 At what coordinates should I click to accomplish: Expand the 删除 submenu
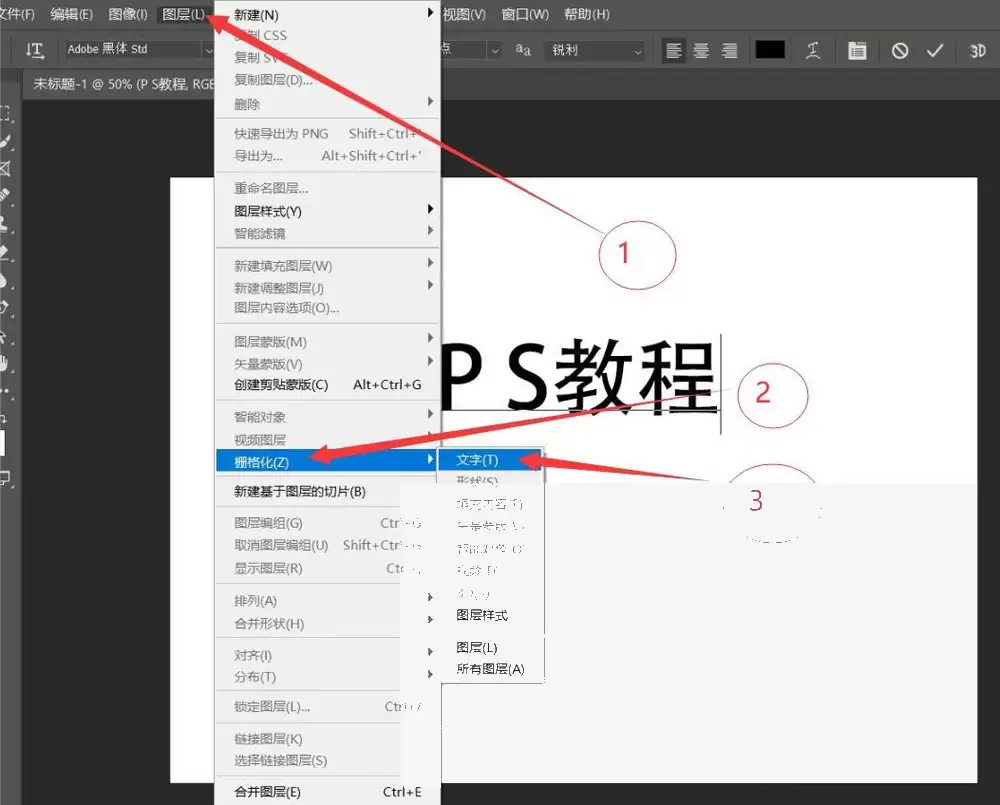[328, 103]
